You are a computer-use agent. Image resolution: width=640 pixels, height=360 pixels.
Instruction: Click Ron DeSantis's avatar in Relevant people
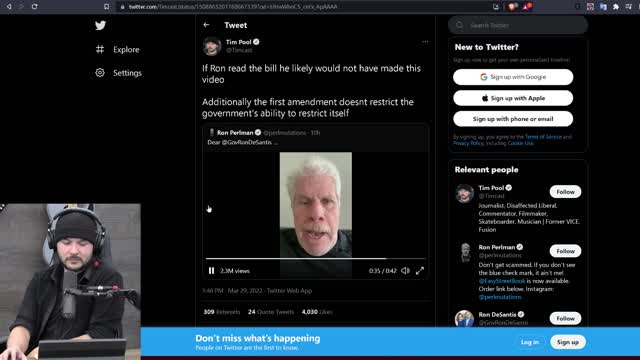(464, 318)
